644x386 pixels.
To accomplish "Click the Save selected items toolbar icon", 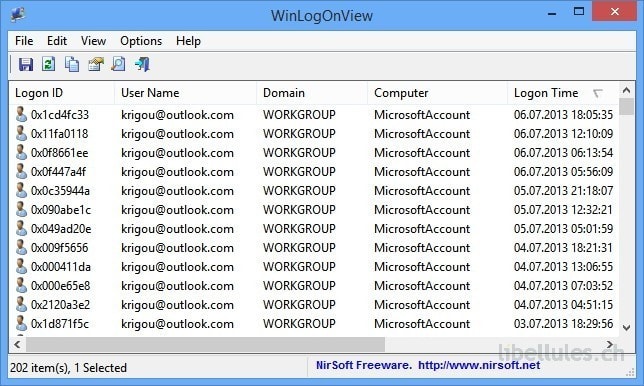I will (25, 64).
